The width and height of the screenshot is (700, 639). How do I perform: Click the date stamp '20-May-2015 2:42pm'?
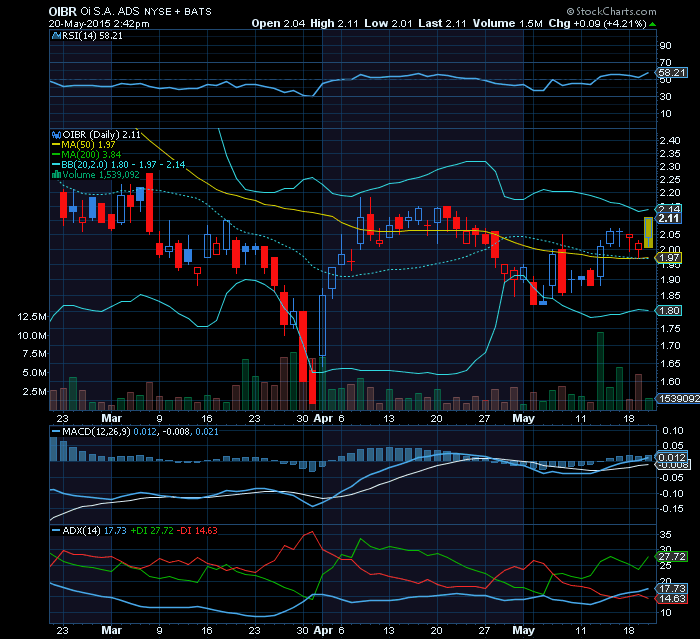coord(99,24)
